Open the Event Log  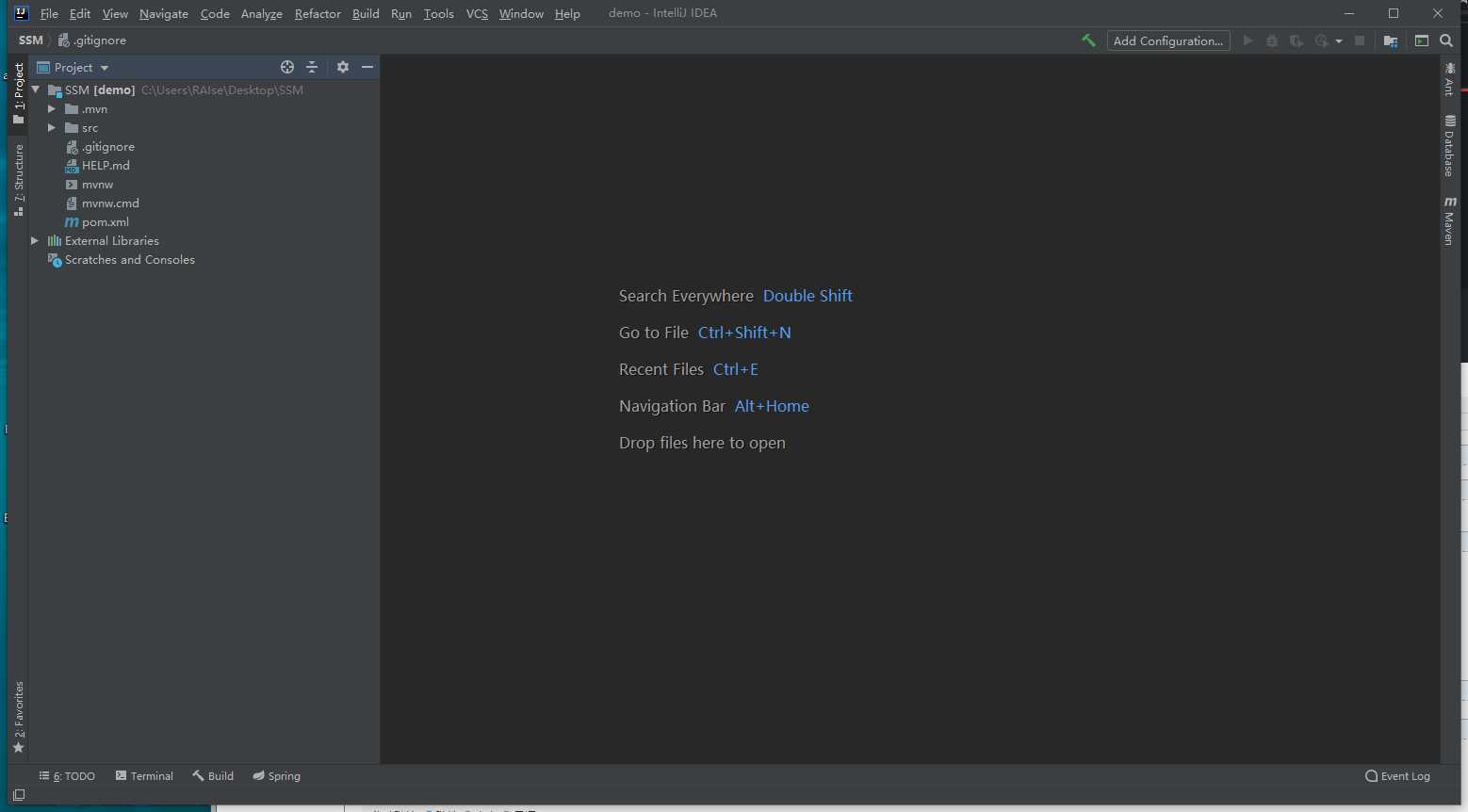1397,776
